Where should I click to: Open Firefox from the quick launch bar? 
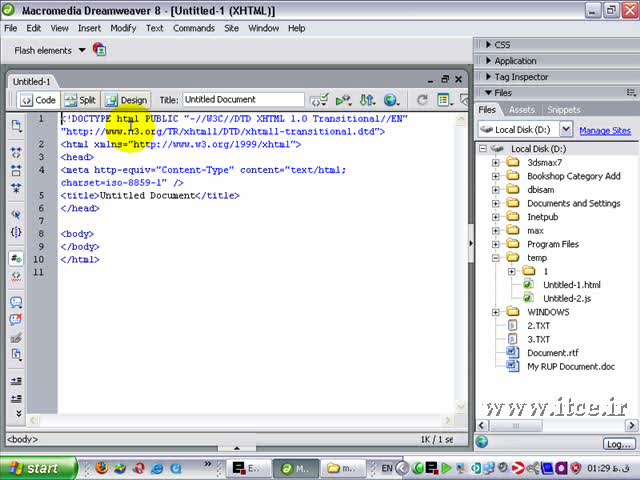102,468
